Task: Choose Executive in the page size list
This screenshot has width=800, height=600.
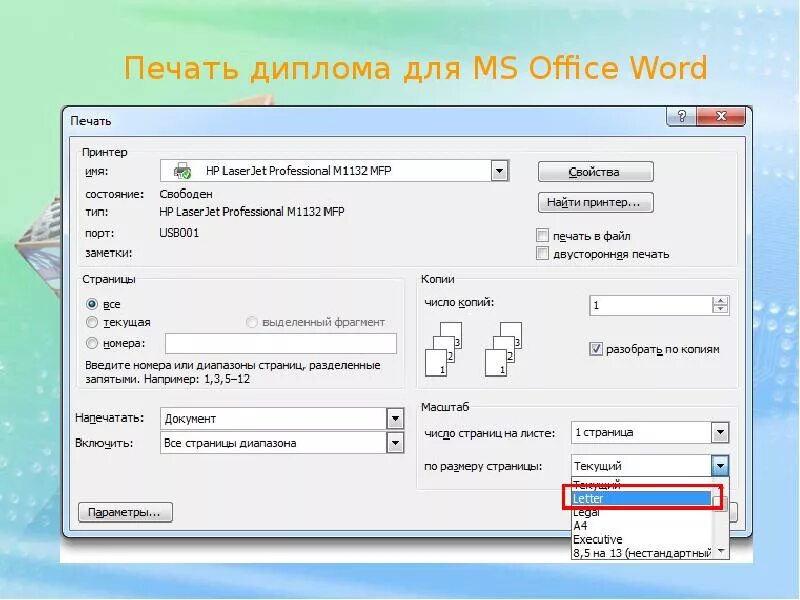Action: [x=642, y=539]
